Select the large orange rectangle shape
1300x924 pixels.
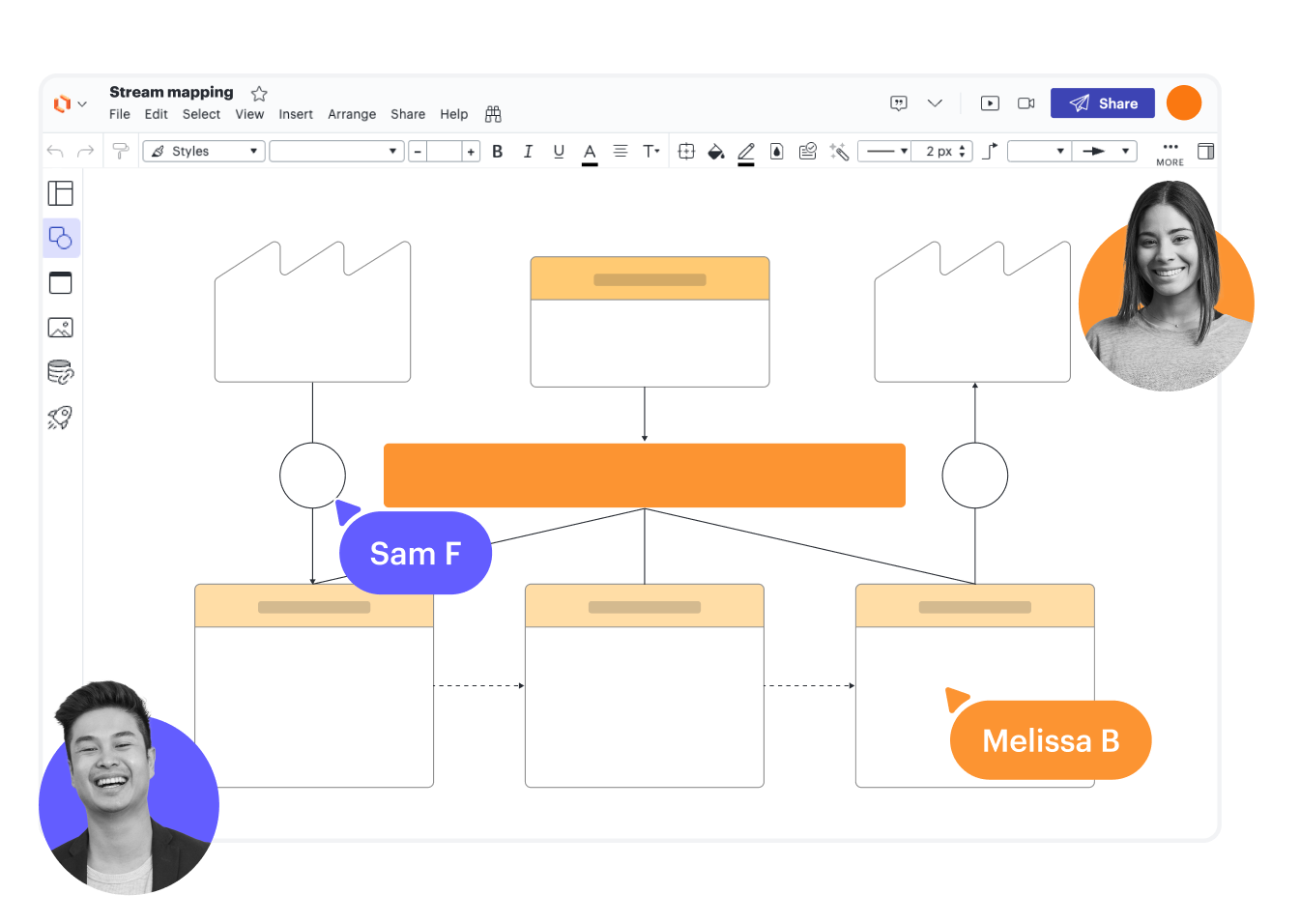[644, 476]
